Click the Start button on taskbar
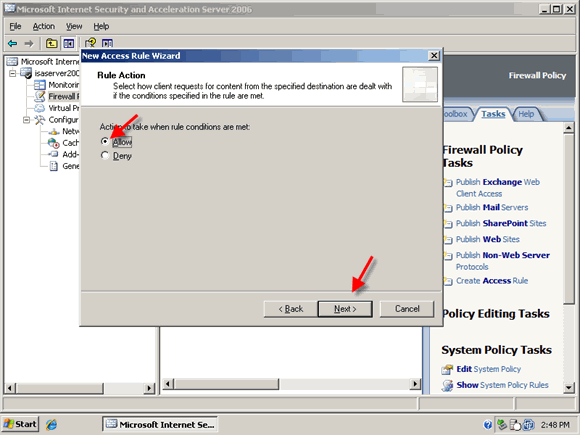 (x=20, y=424)
